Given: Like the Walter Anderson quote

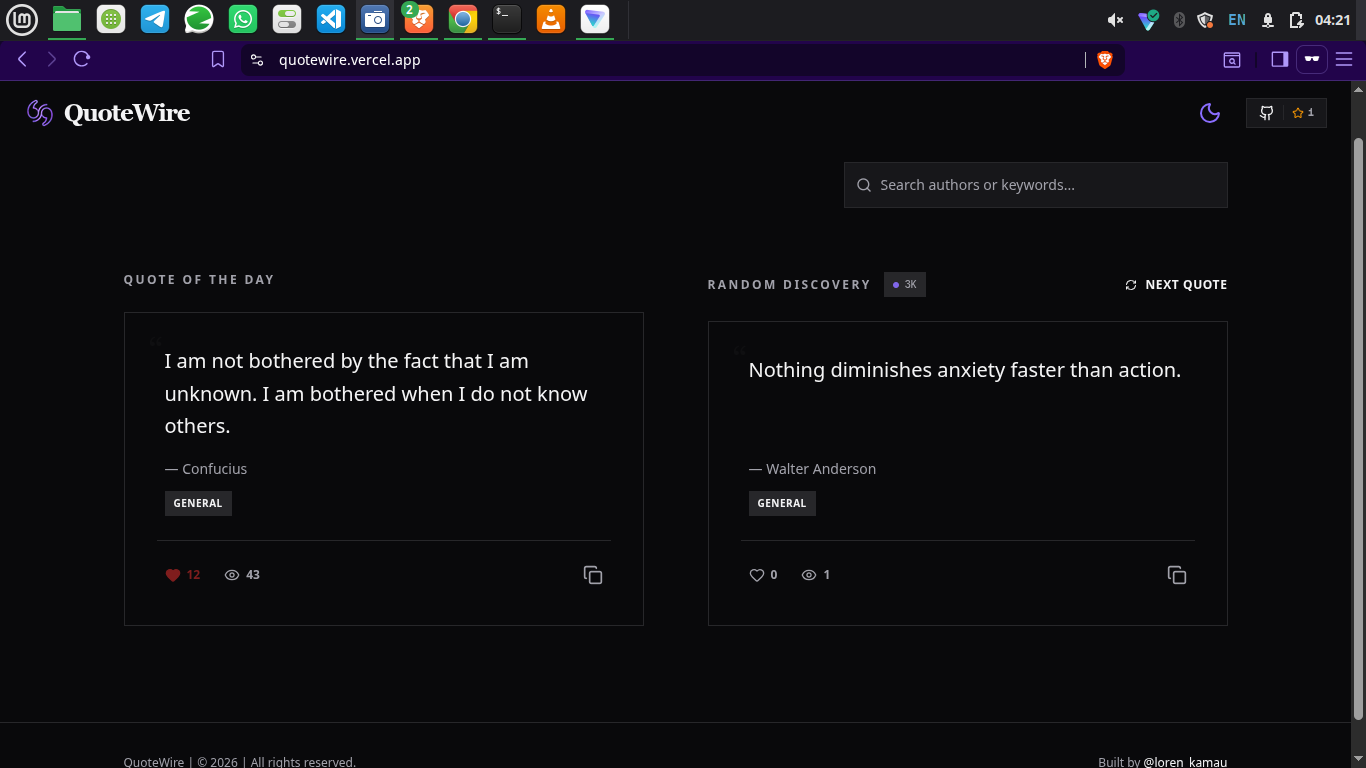Looking at the screenshot, I should pos(757,575).
